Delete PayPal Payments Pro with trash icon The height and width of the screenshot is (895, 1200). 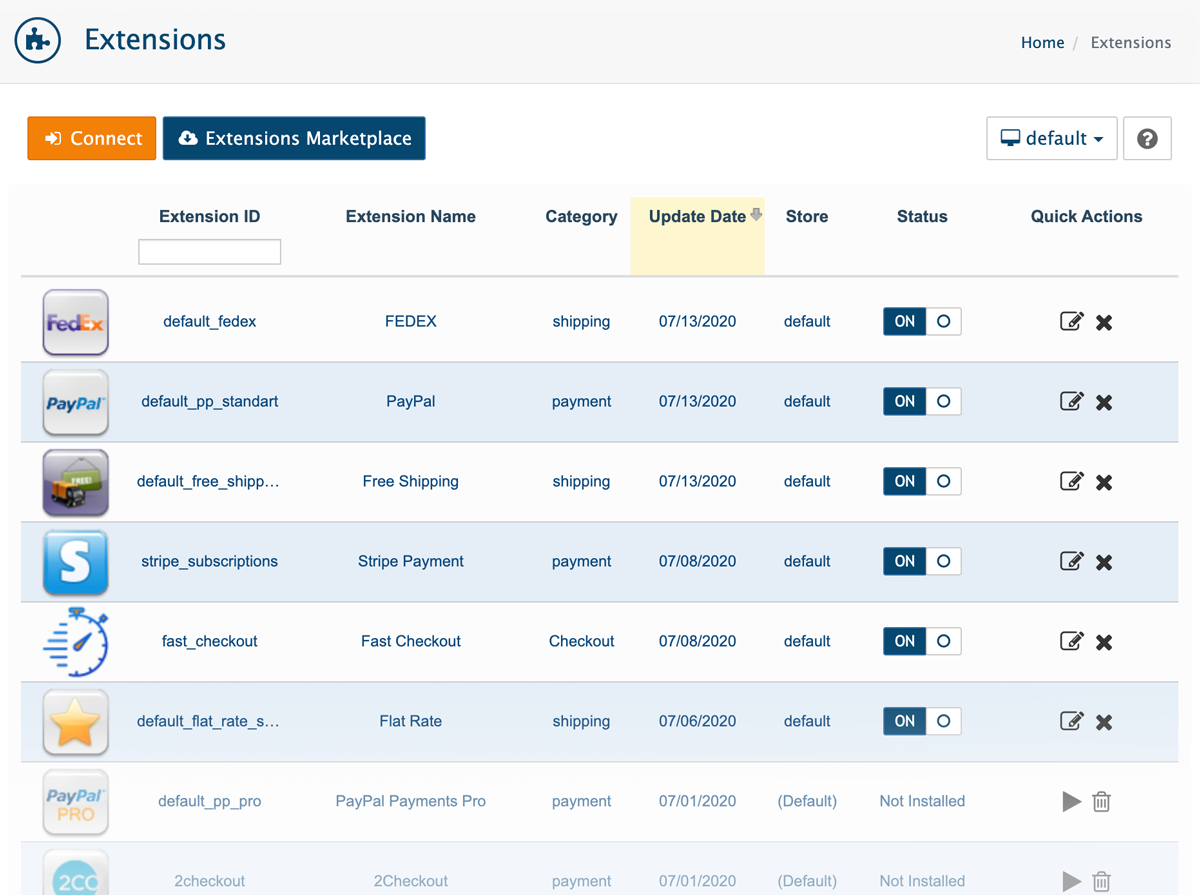(x=1101, y=801)
